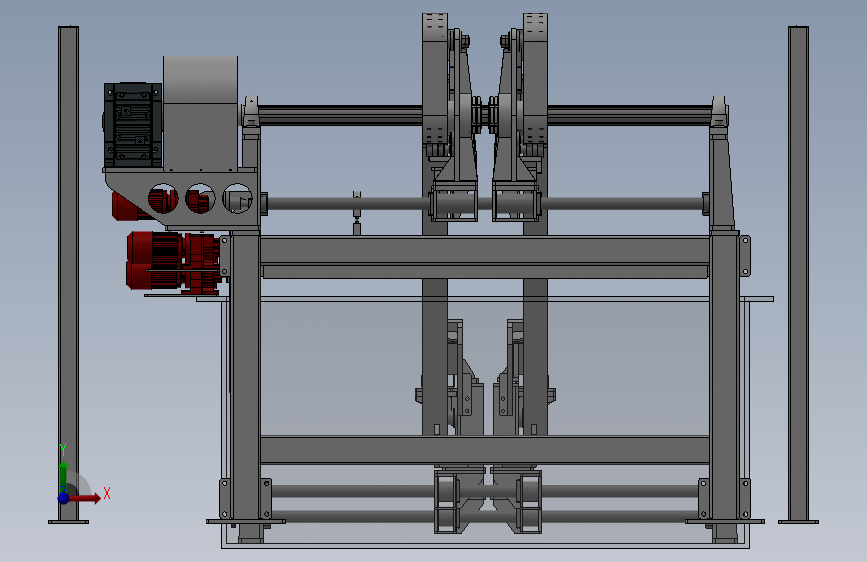The image size is (867, 562).
Task: Select the top horizontal guide rail
Action: click(x=485, y=115)
